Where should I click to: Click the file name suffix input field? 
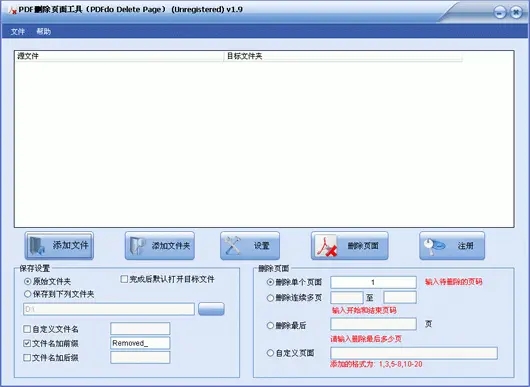[140, 358]
